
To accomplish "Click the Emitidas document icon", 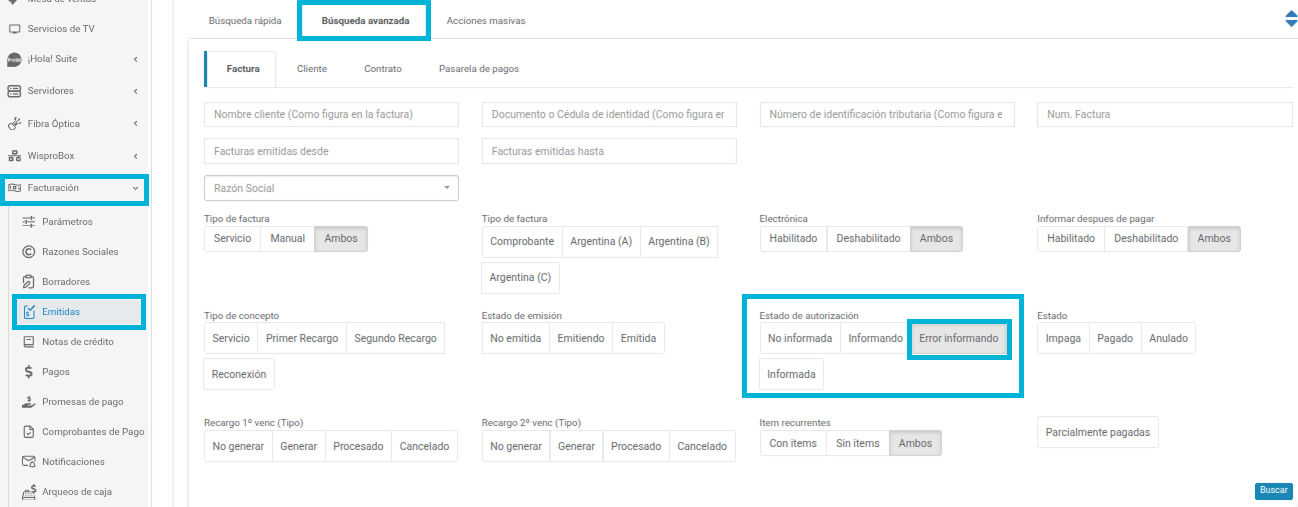I will 29,312.
